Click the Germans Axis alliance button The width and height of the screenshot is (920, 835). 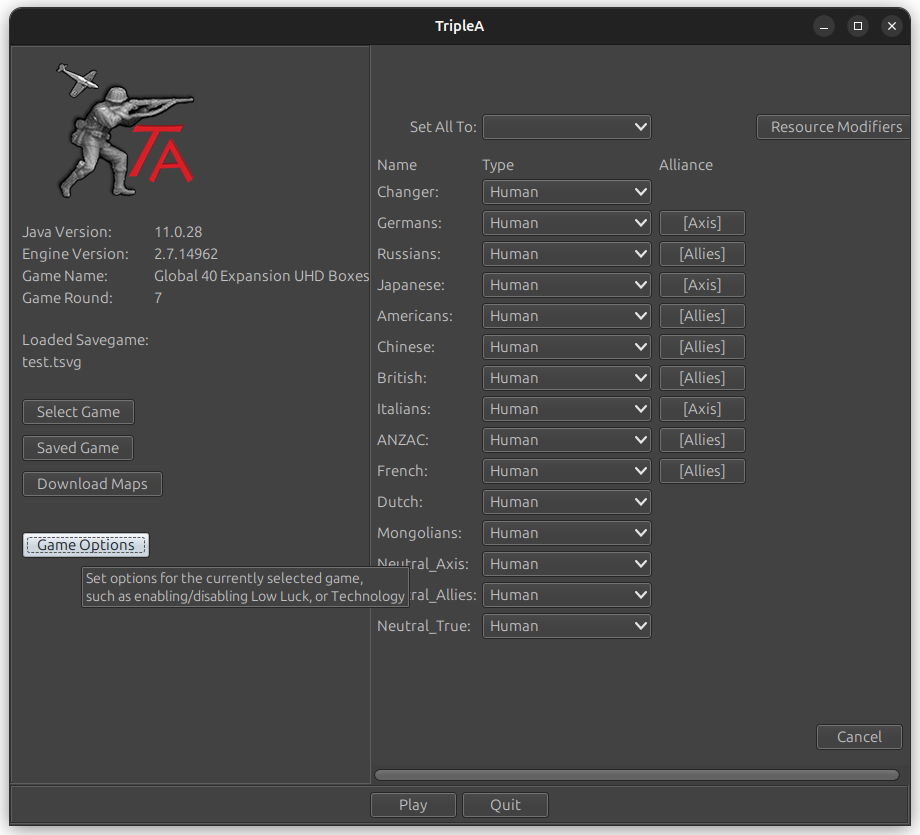tap(701, 222)
